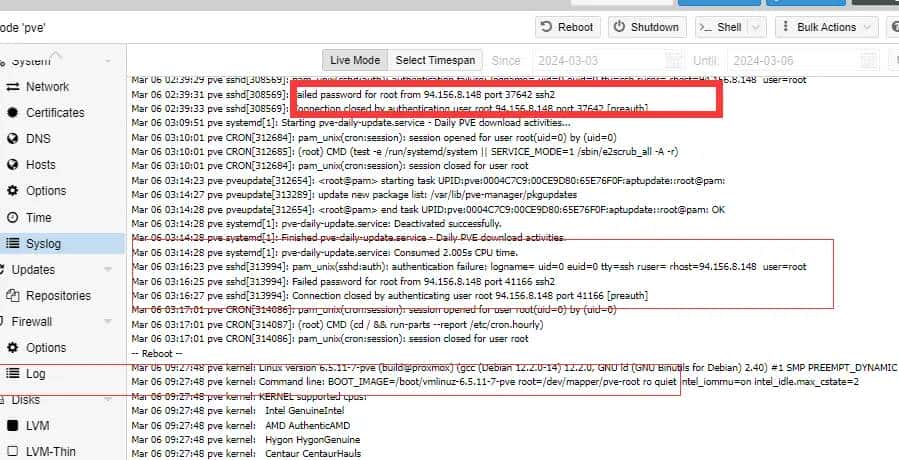
Task: Open the Bulk Actions dropdown
Action: pos(822,27)
